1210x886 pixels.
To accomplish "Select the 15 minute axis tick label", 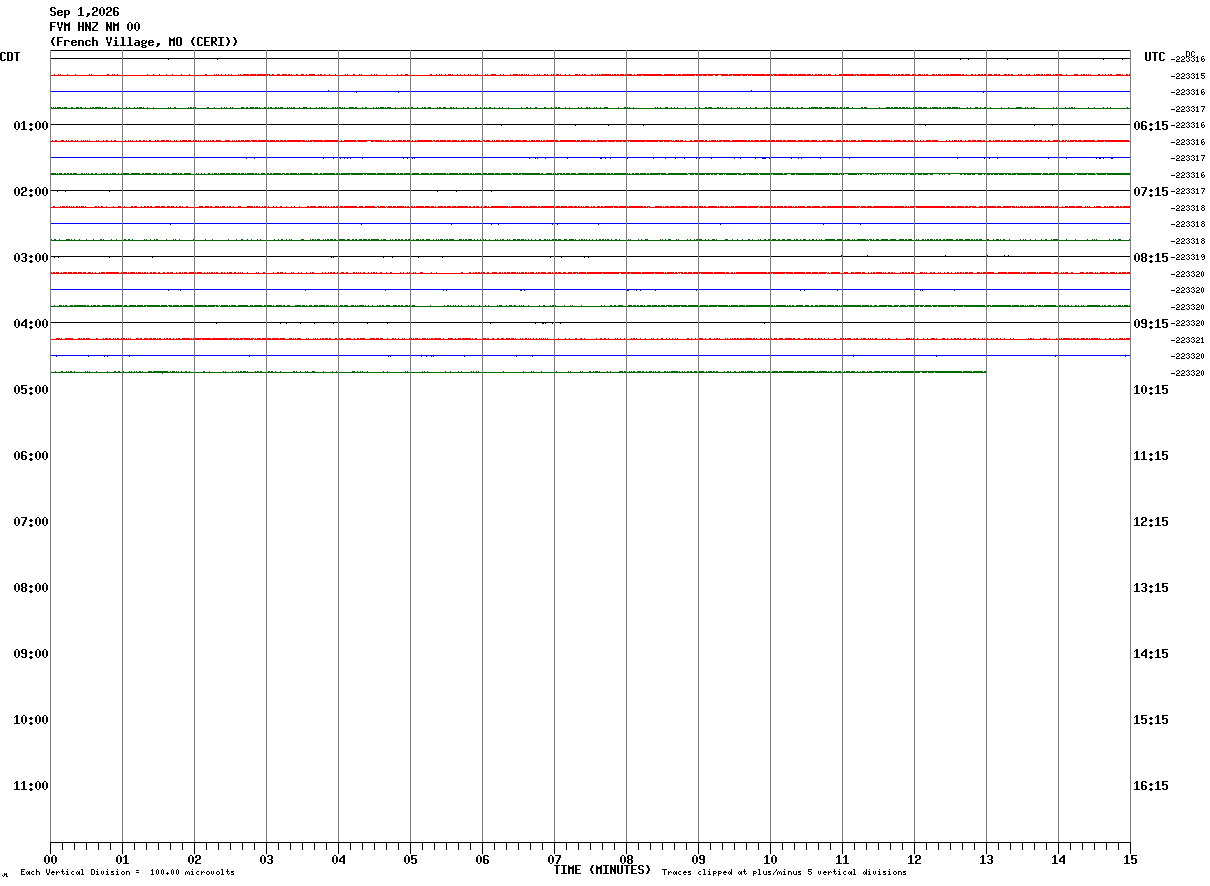I will [x=1130, y=860].
